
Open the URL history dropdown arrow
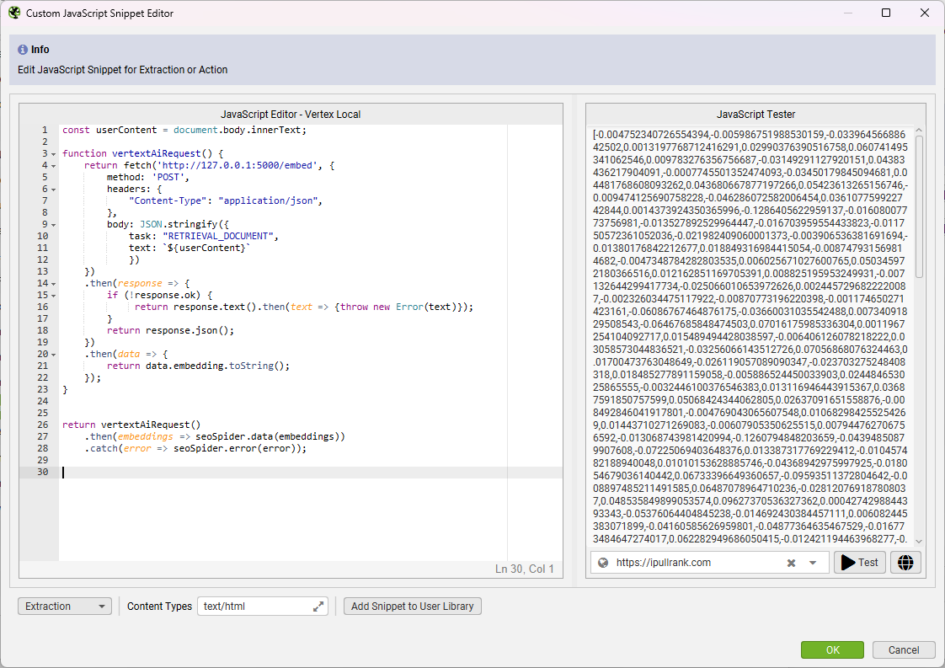(x=810, y=562)
